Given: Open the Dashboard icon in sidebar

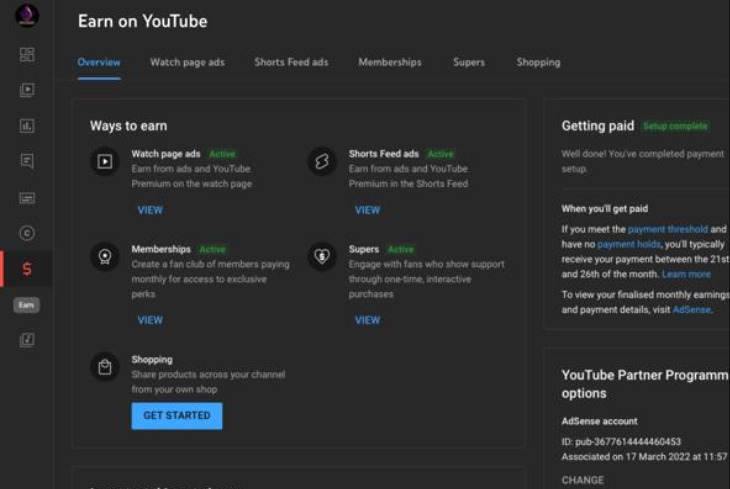Looking at the screenshot, I should click(27, 54).
